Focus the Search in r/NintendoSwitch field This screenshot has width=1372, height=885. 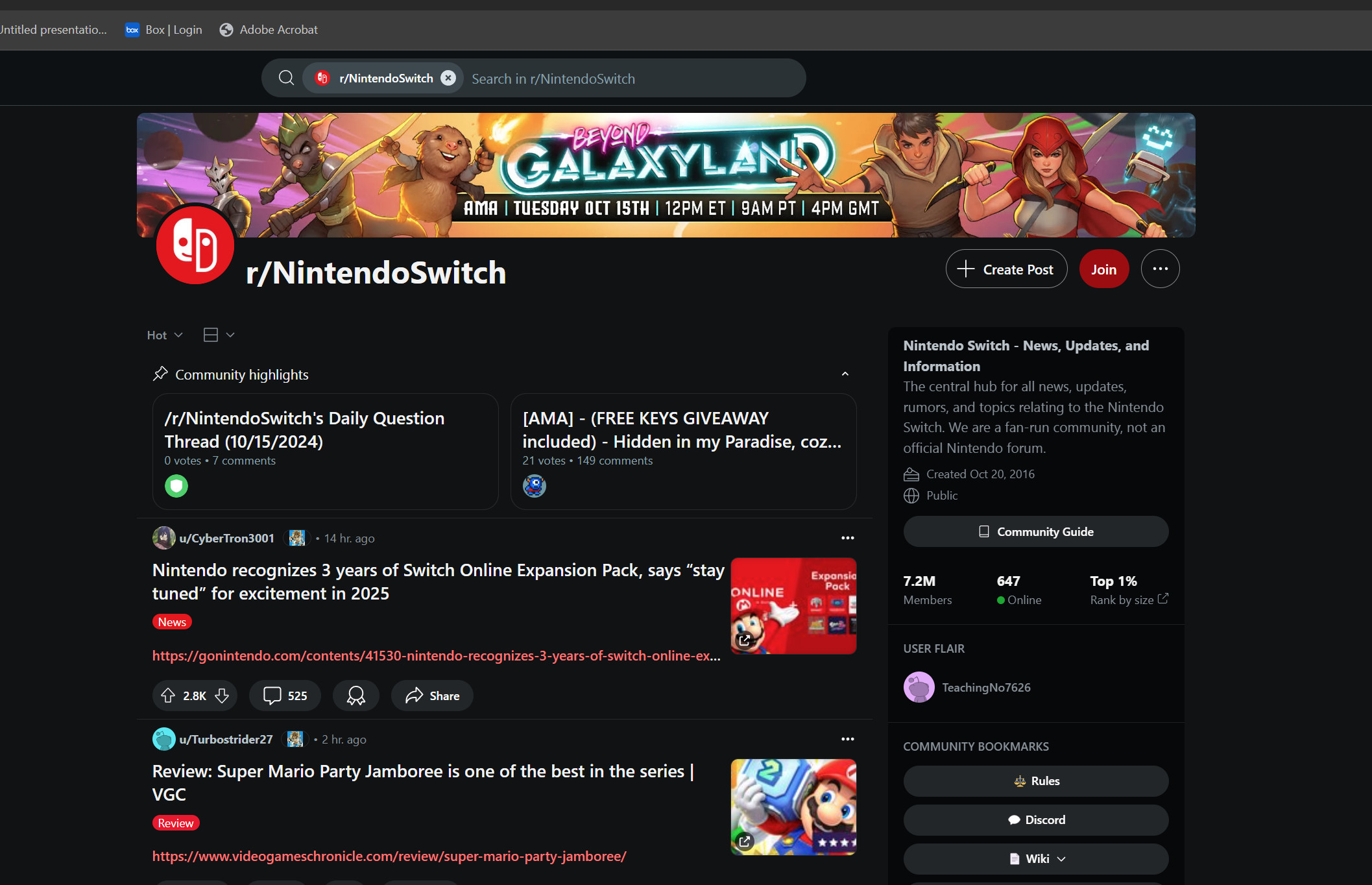(x=632, y=79)
